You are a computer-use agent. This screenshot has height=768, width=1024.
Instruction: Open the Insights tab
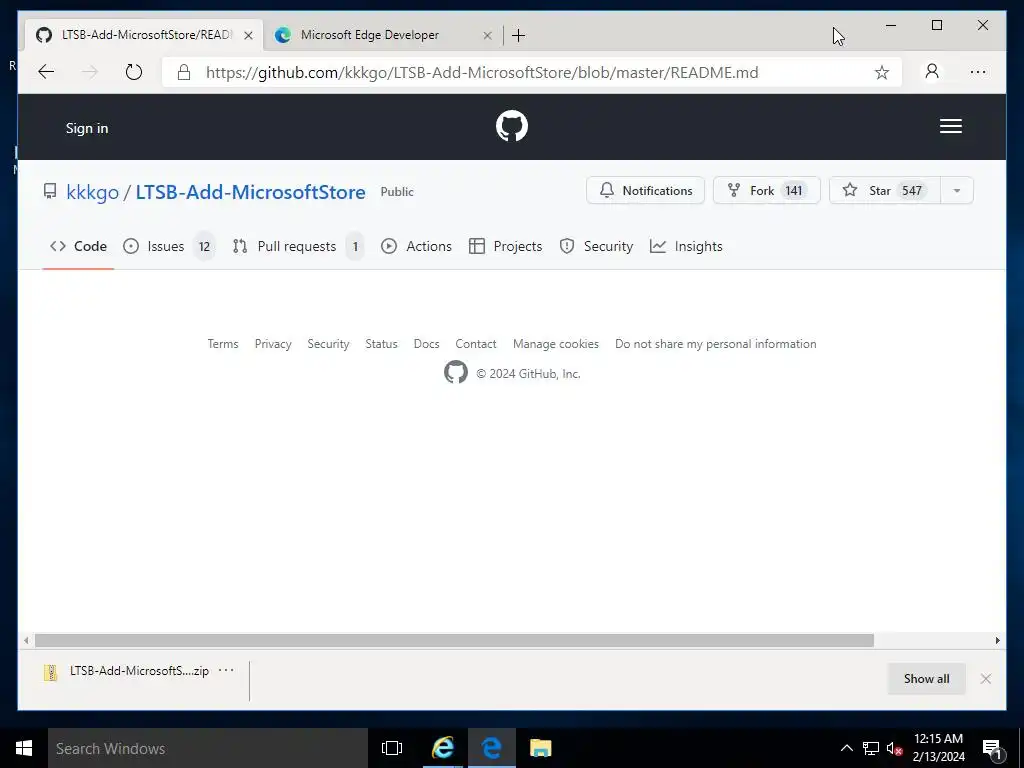[686, 246]
